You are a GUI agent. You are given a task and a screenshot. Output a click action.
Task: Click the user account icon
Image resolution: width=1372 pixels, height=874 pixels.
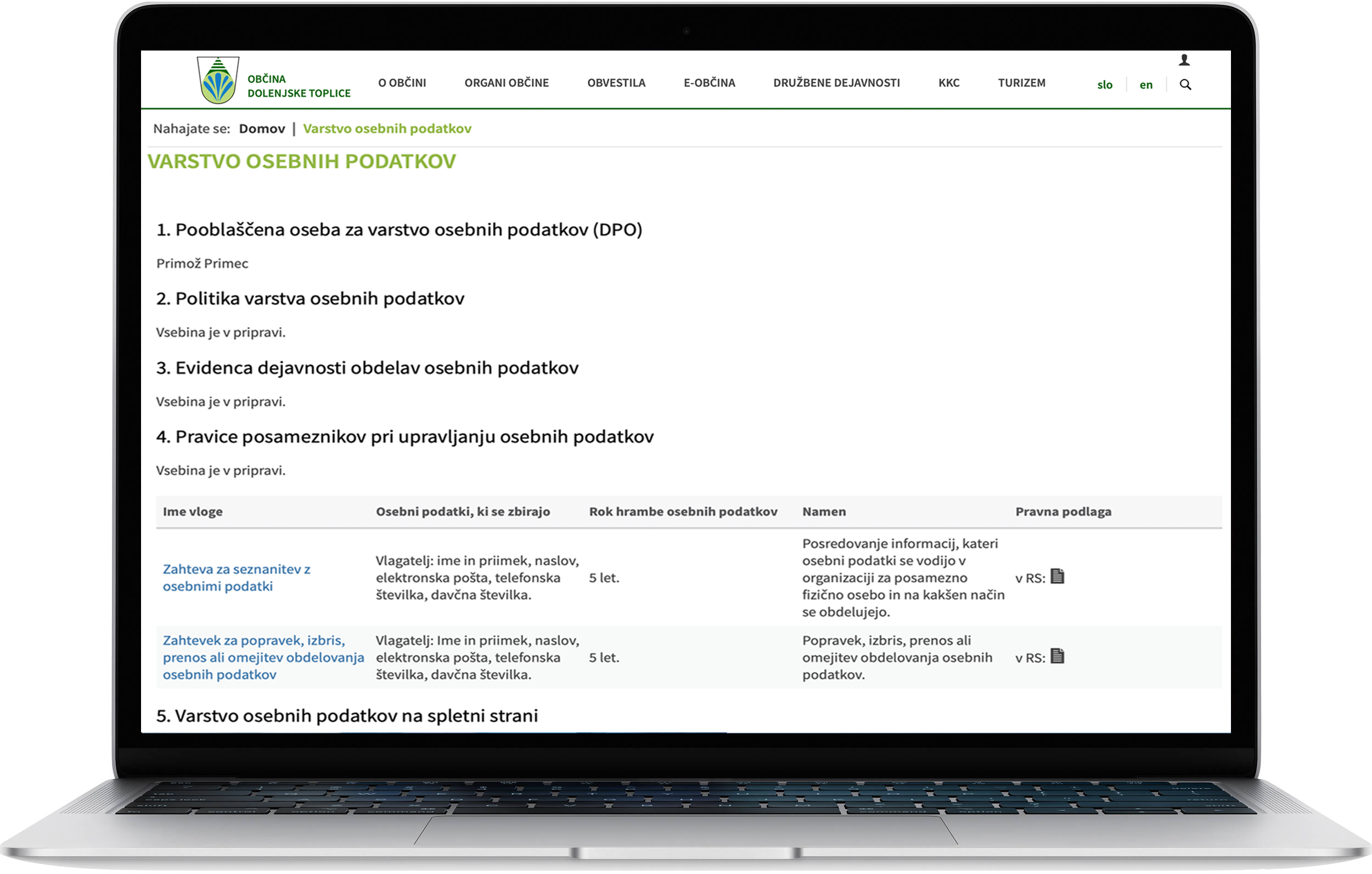pos(1184,60)
